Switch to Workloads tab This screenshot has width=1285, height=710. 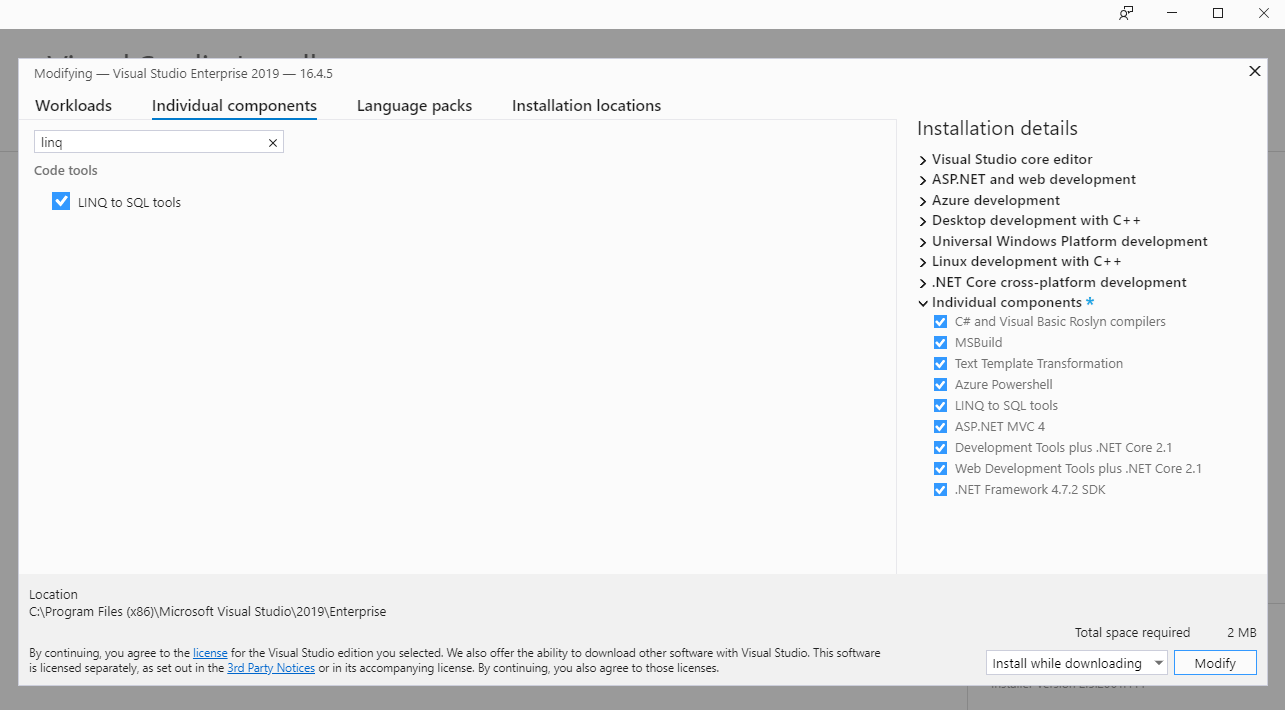click(73, 106)
